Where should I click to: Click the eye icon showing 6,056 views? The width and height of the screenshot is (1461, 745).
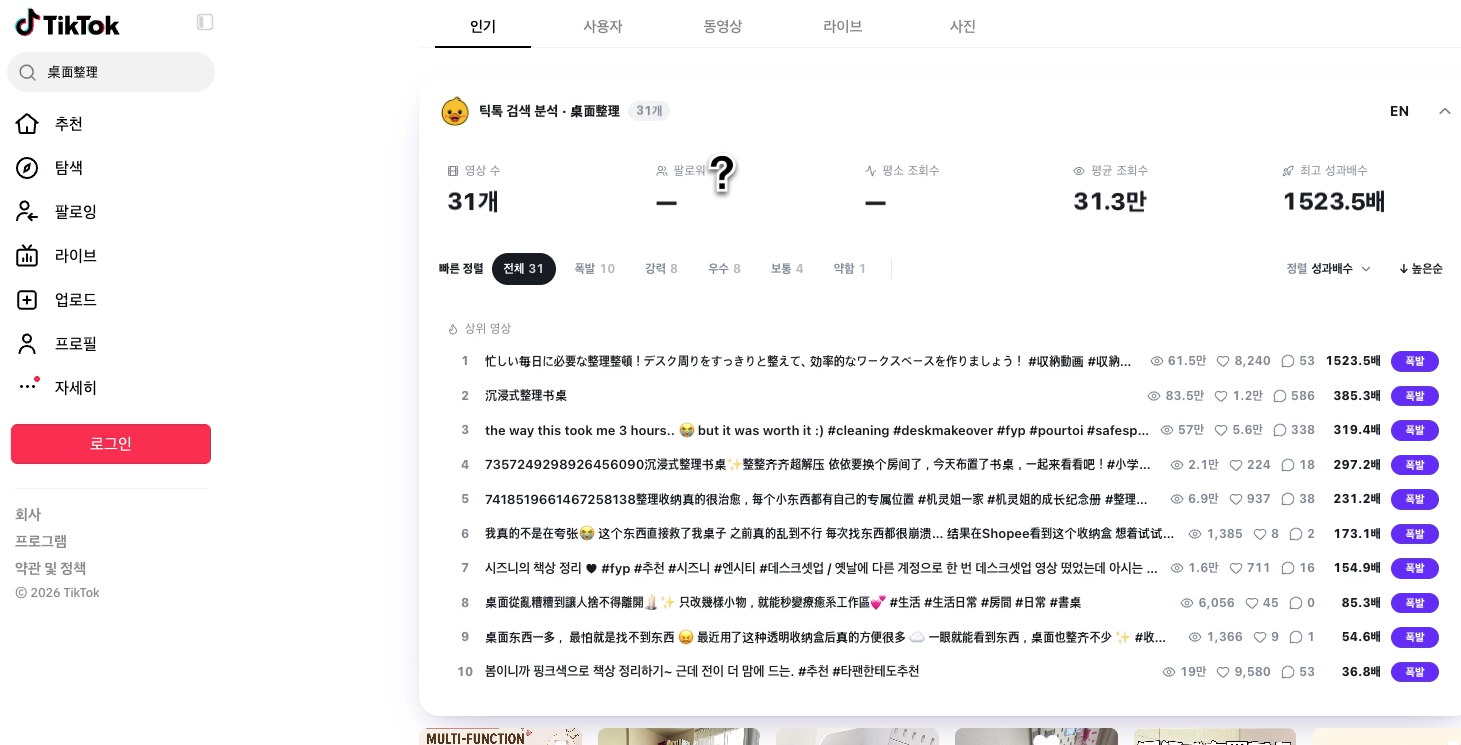coord(1187,603)
